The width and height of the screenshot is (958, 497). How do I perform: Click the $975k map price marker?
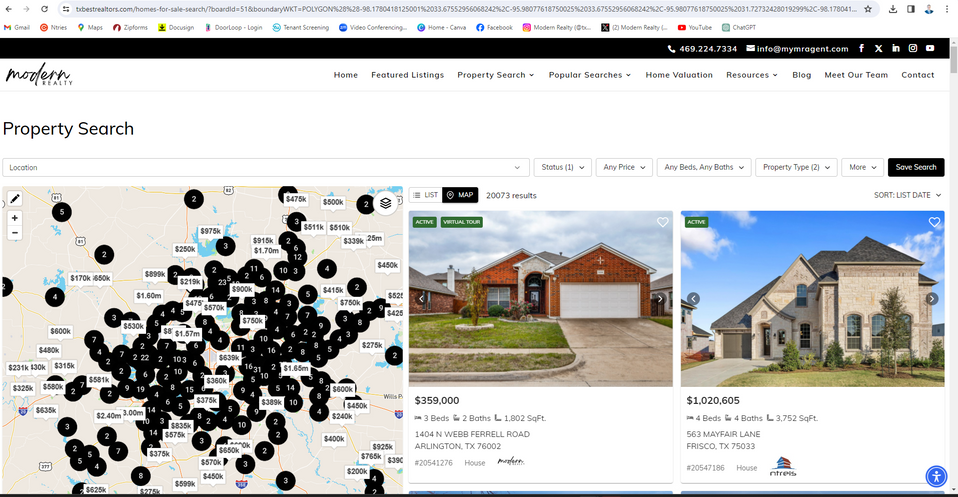click(211, 231)
